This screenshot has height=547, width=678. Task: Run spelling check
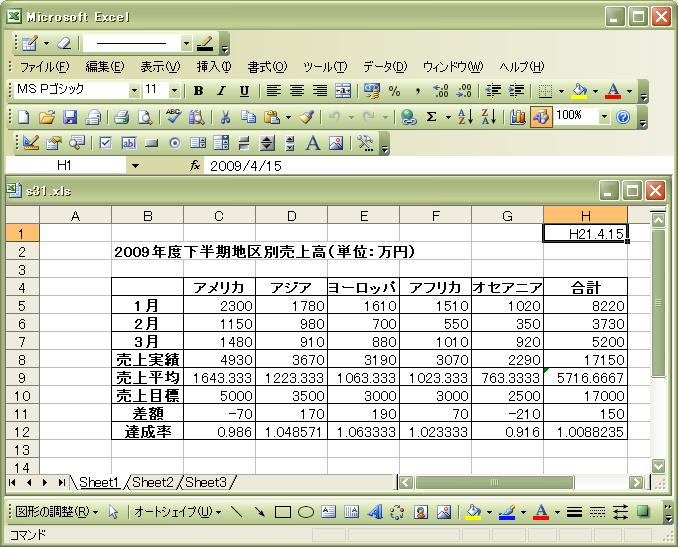coord(173,117)
